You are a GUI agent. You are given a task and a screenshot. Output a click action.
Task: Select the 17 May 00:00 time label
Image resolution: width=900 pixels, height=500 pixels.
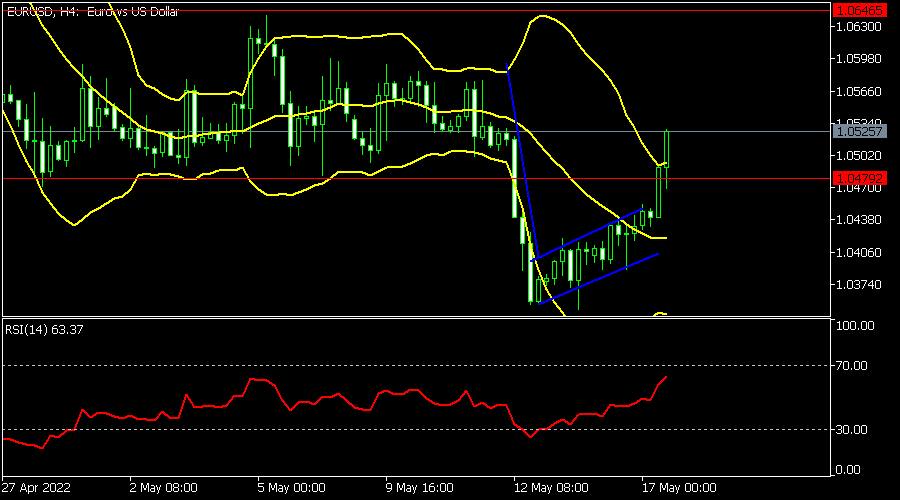pos(679,488)
